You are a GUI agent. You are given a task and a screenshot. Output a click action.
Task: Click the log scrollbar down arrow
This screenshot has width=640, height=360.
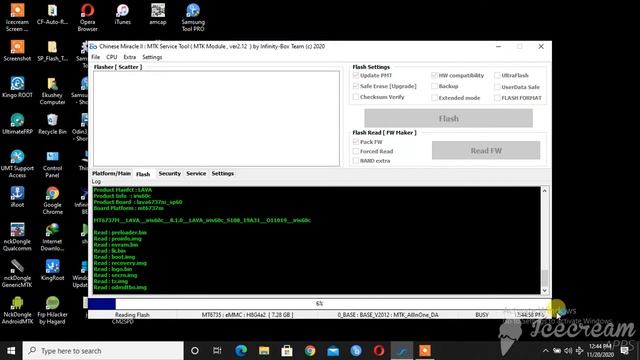(x=545, y=290)
